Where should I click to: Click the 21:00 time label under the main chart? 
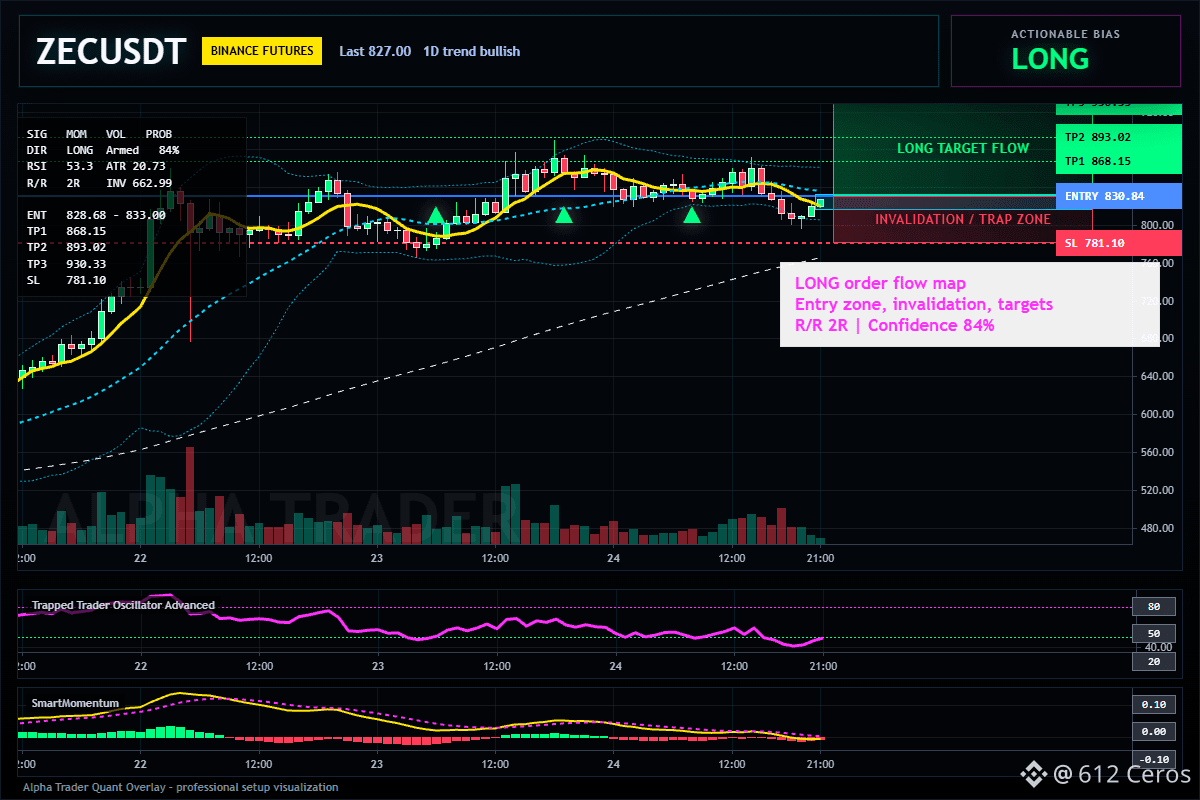821,557
